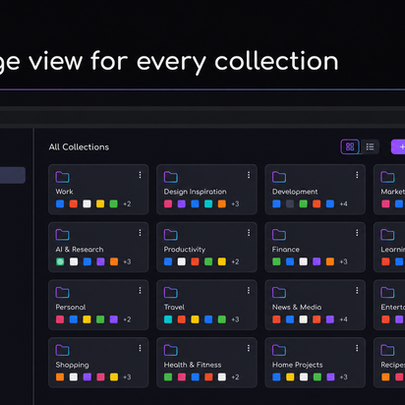Click yellow favicon in Home Projects card

coord(290,377)
